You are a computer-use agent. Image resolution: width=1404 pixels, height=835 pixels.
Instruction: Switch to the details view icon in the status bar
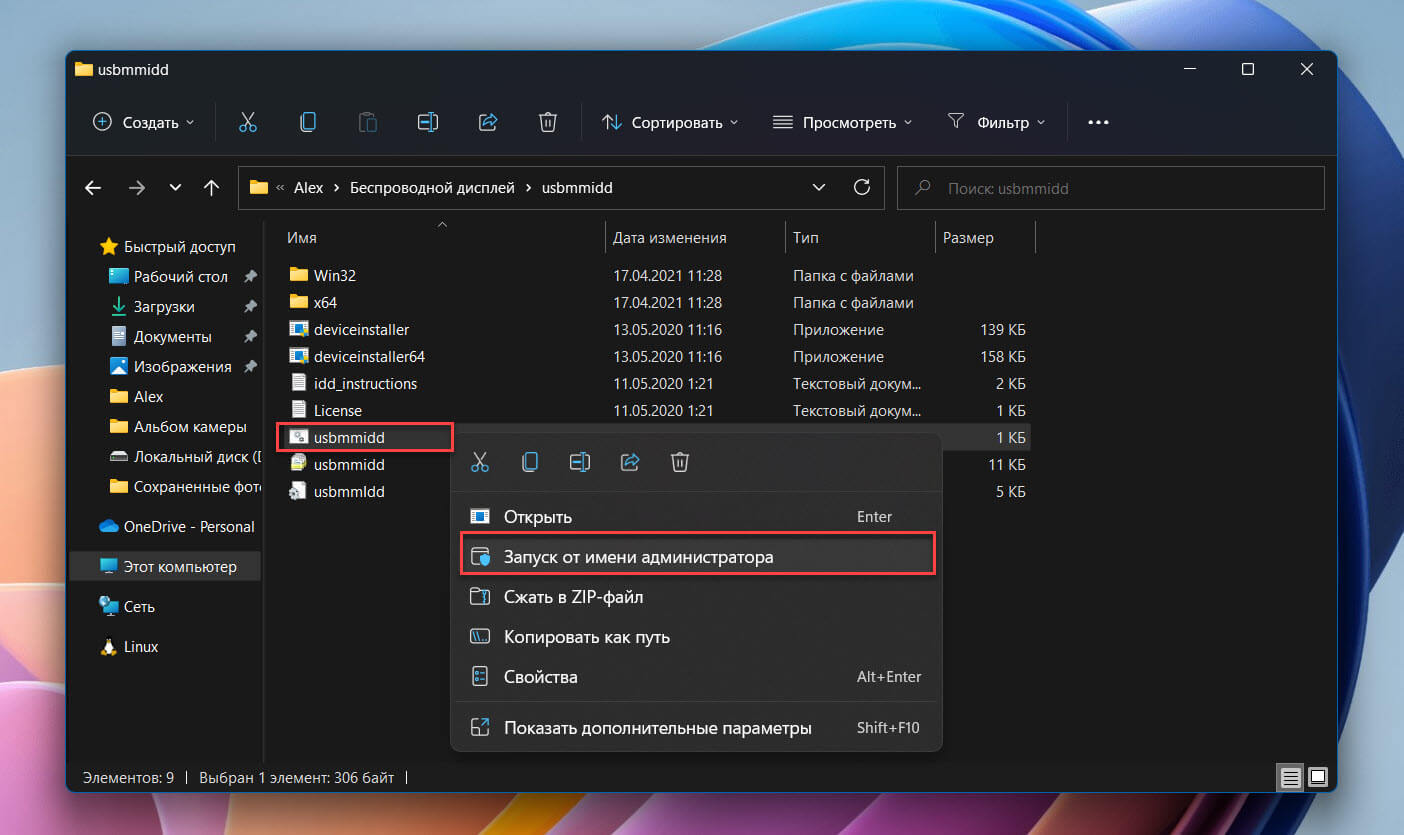coord(1290,776)
